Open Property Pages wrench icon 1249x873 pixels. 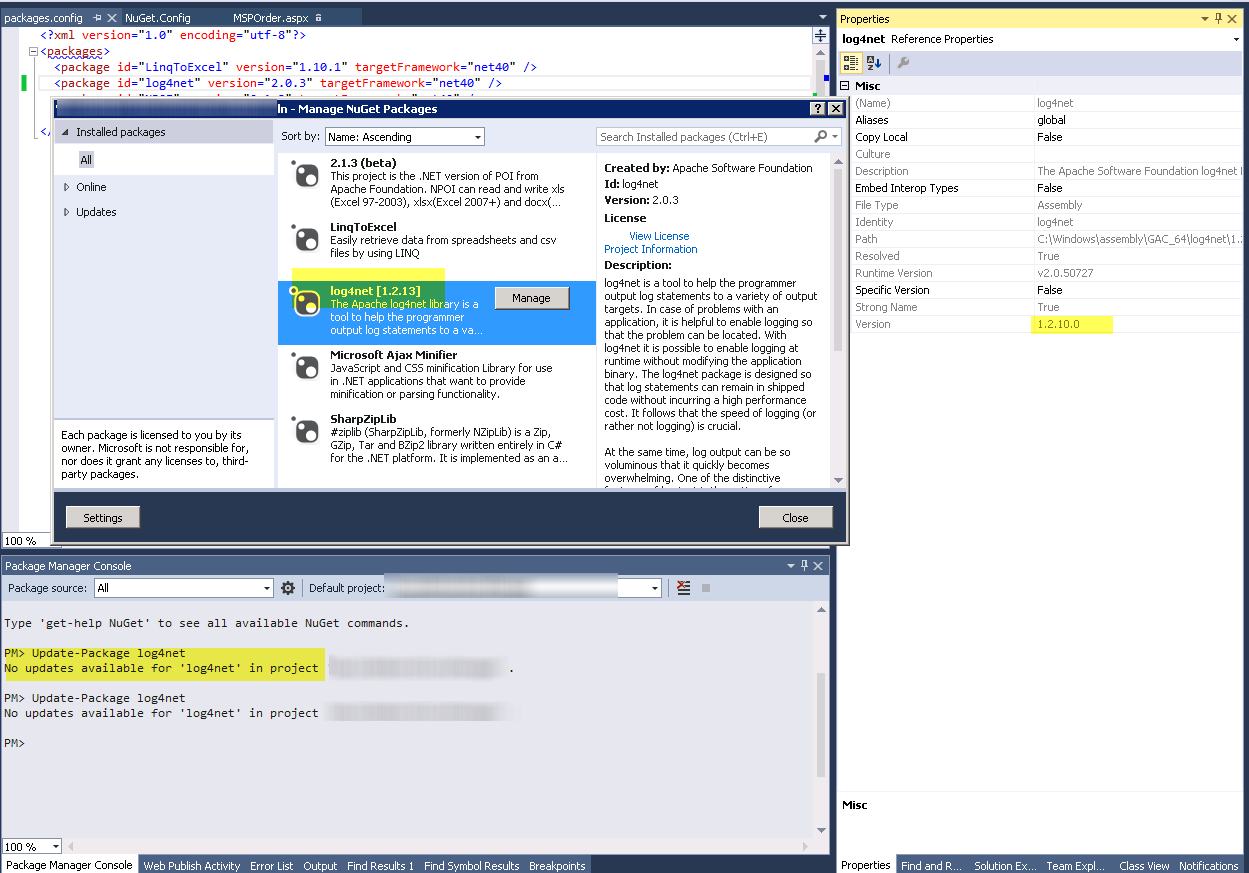[903, 63]
